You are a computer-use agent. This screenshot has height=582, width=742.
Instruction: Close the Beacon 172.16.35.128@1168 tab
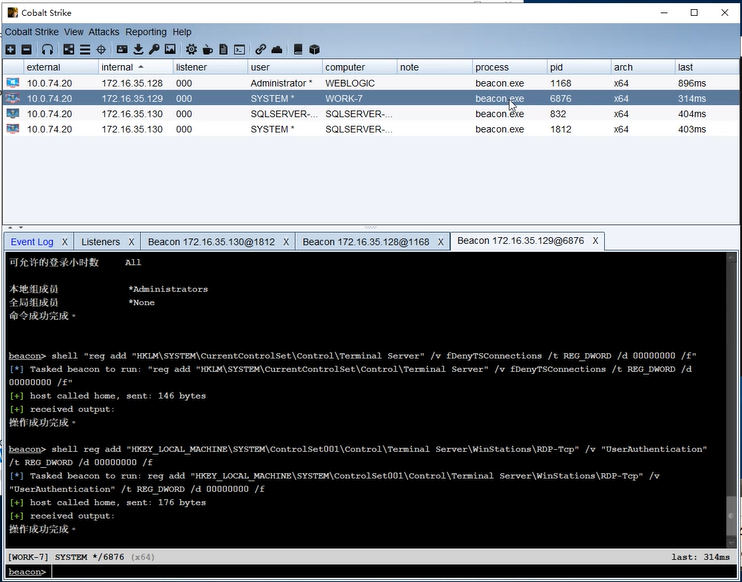441,242
